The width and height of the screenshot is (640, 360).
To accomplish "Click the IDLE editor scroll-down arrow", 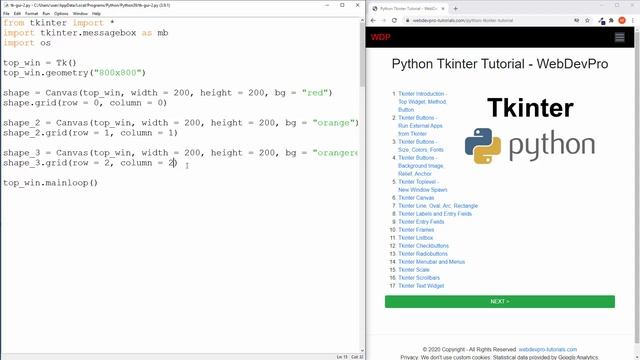I will pyautogui.click(x=362, y=350).
